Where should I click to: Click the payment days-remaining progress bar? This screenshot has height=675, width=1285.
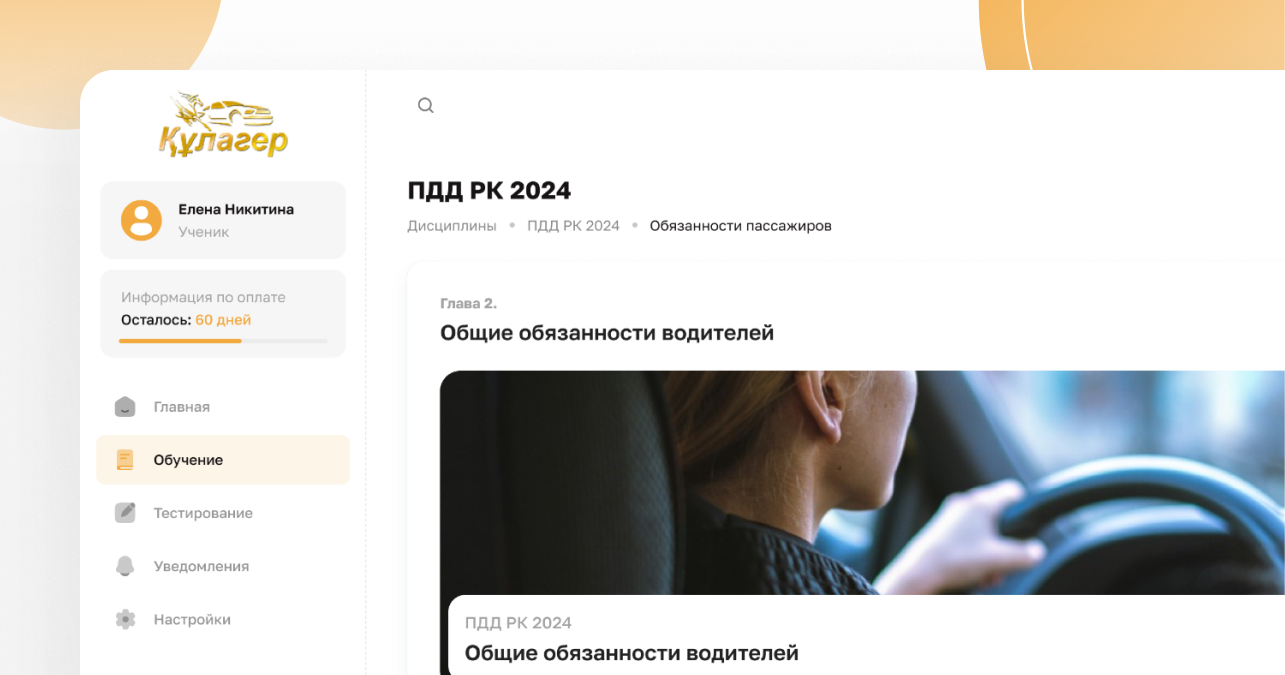pyautogui.click(x=223, y=341)
